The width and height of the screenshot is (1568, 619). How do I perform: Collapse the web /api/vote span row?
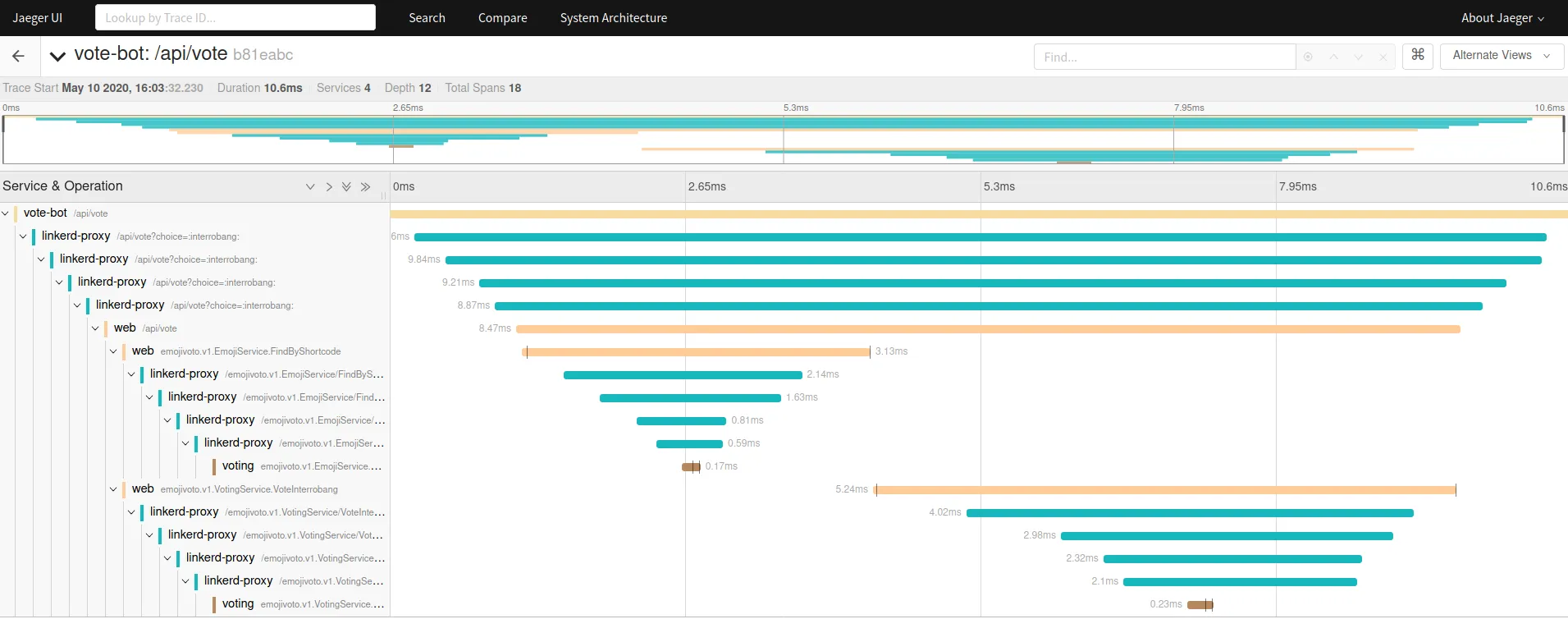click(x=95, y=328)
